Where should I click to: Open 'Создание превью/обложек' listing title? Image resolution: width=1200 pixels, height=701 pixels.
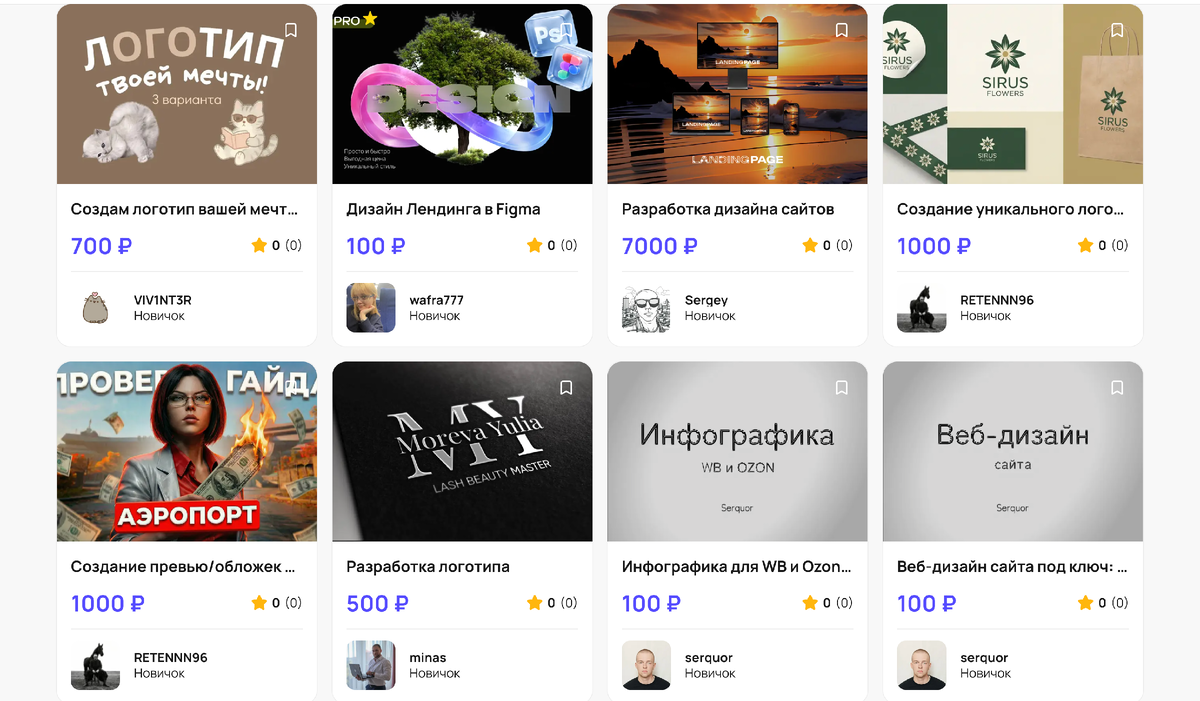pyautogui.click(x=183, y=567)
